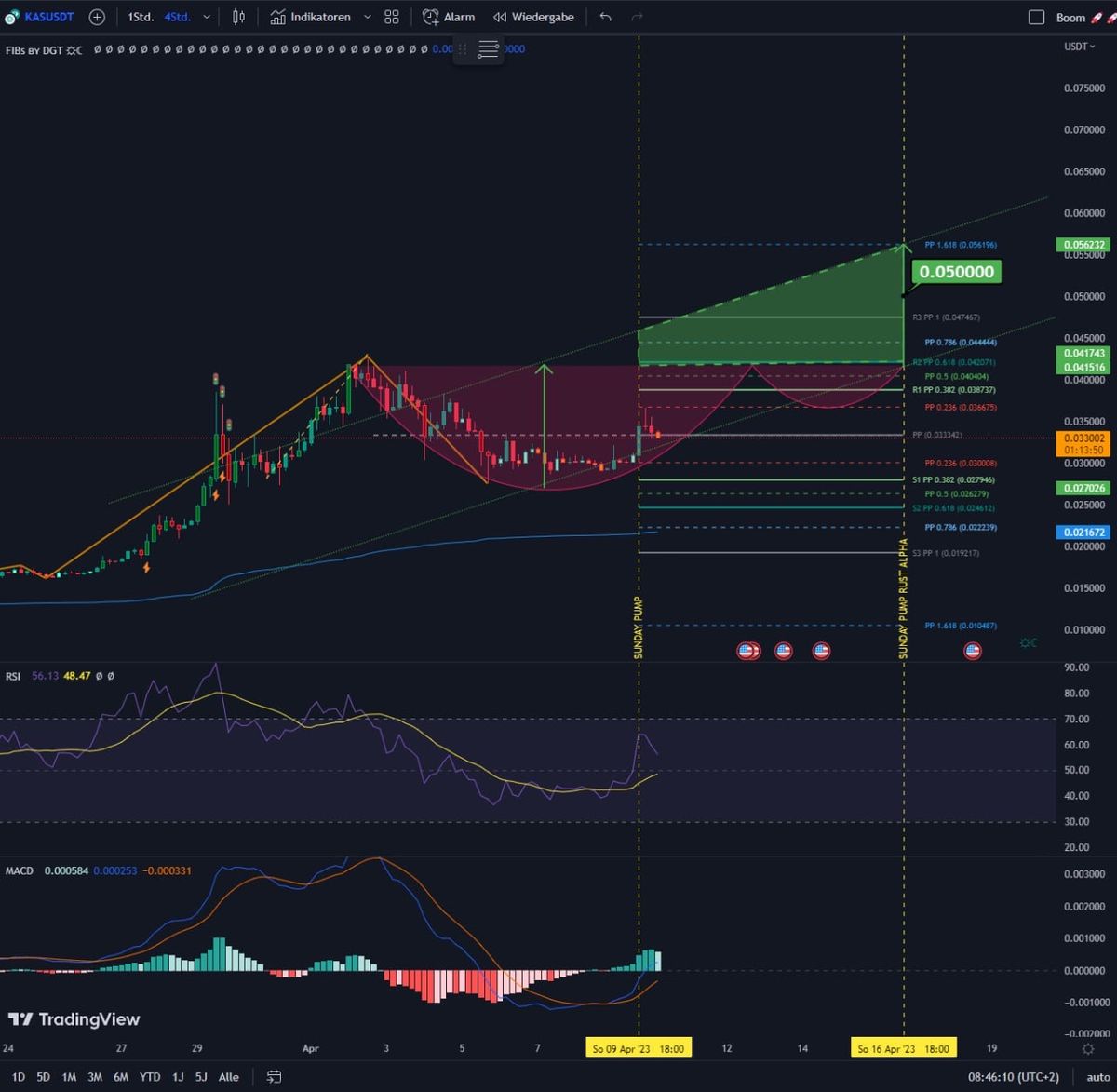1117x1092 pixels.
Task: Select the 4Std. timeframe
Action: 177,17
